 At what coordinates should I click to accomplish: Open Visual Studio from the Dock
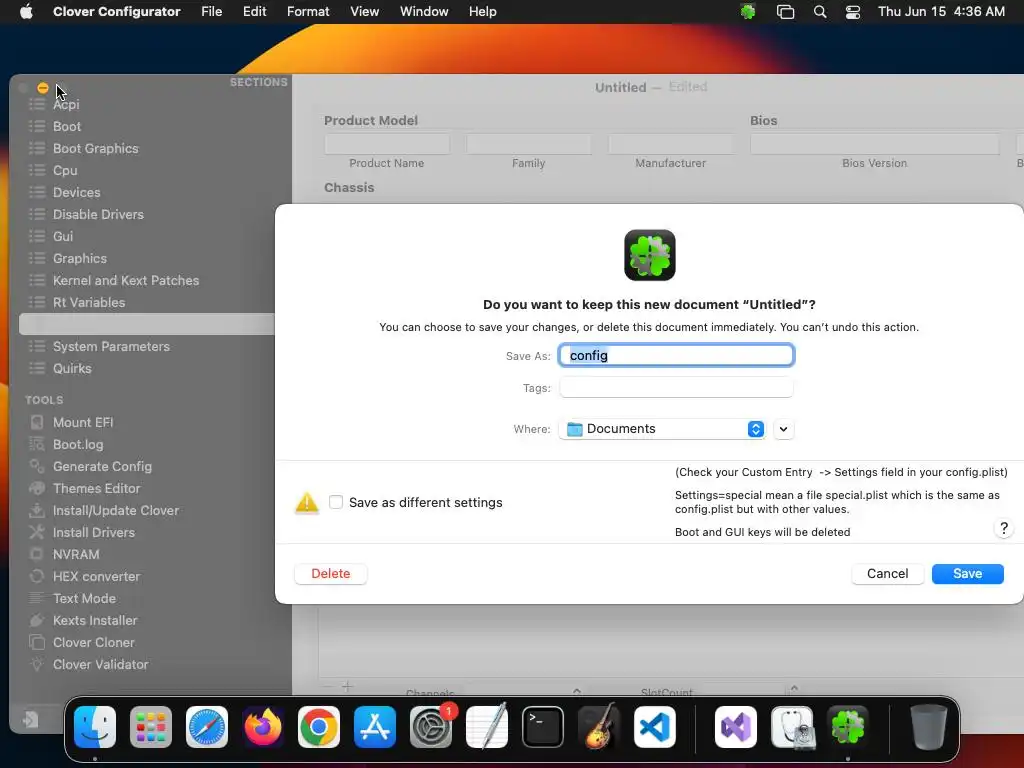tap(736, 727)
